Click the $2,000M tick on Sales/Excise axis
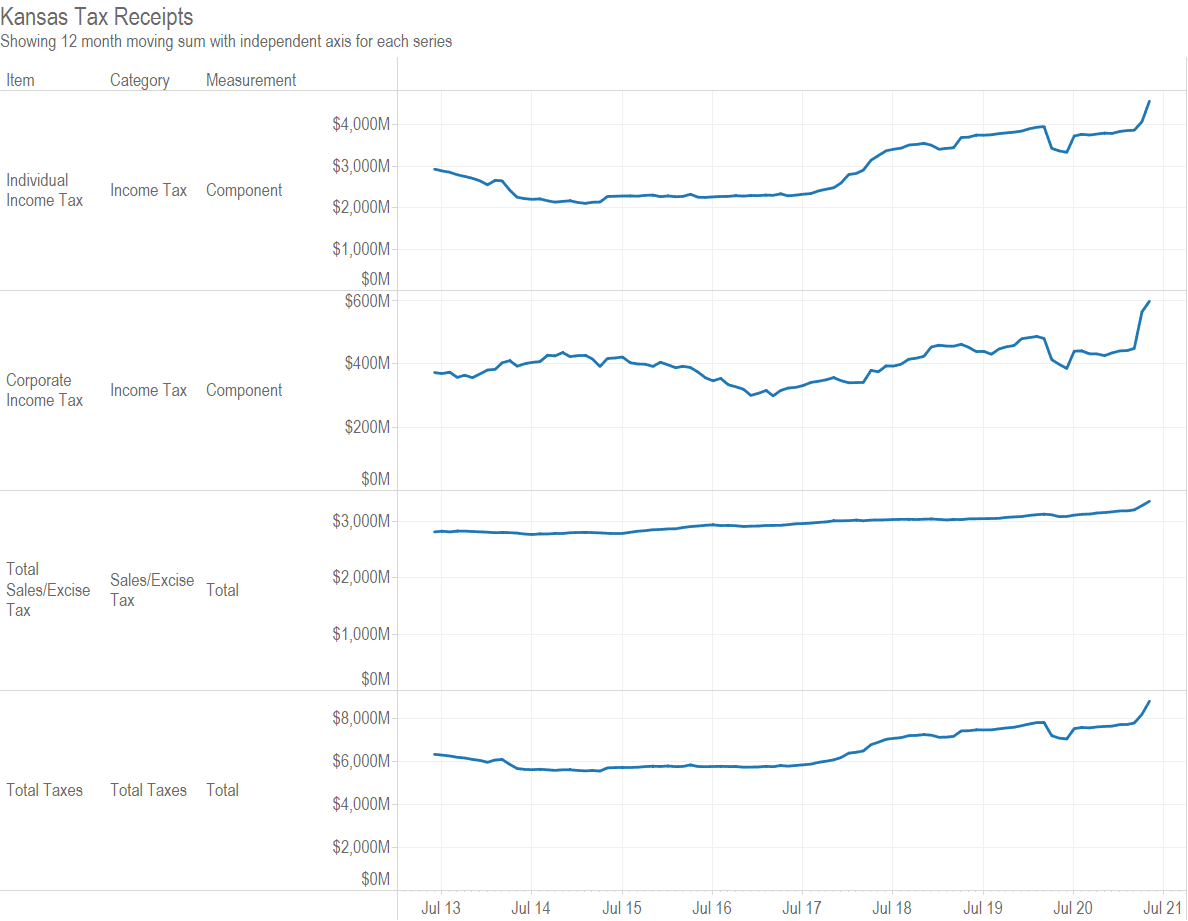This screenshot has width=1188, height=921. [x=361, y=577]
